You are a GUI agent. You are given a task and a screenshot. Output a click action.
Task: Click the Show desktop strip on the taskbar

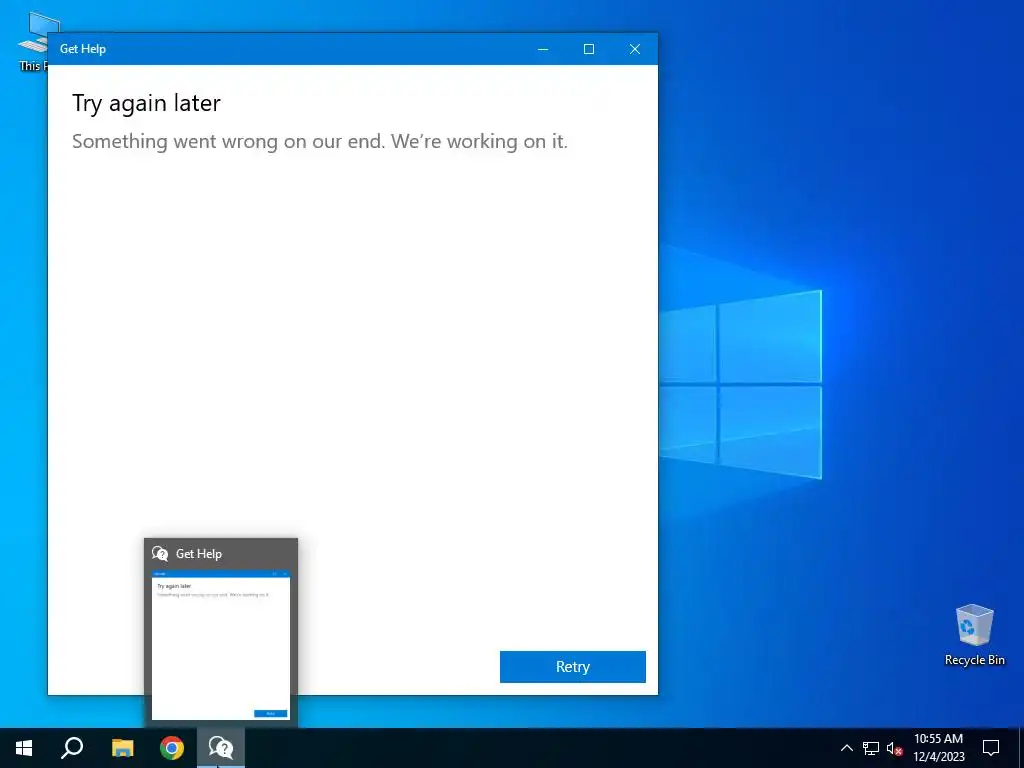[1021, 748]
